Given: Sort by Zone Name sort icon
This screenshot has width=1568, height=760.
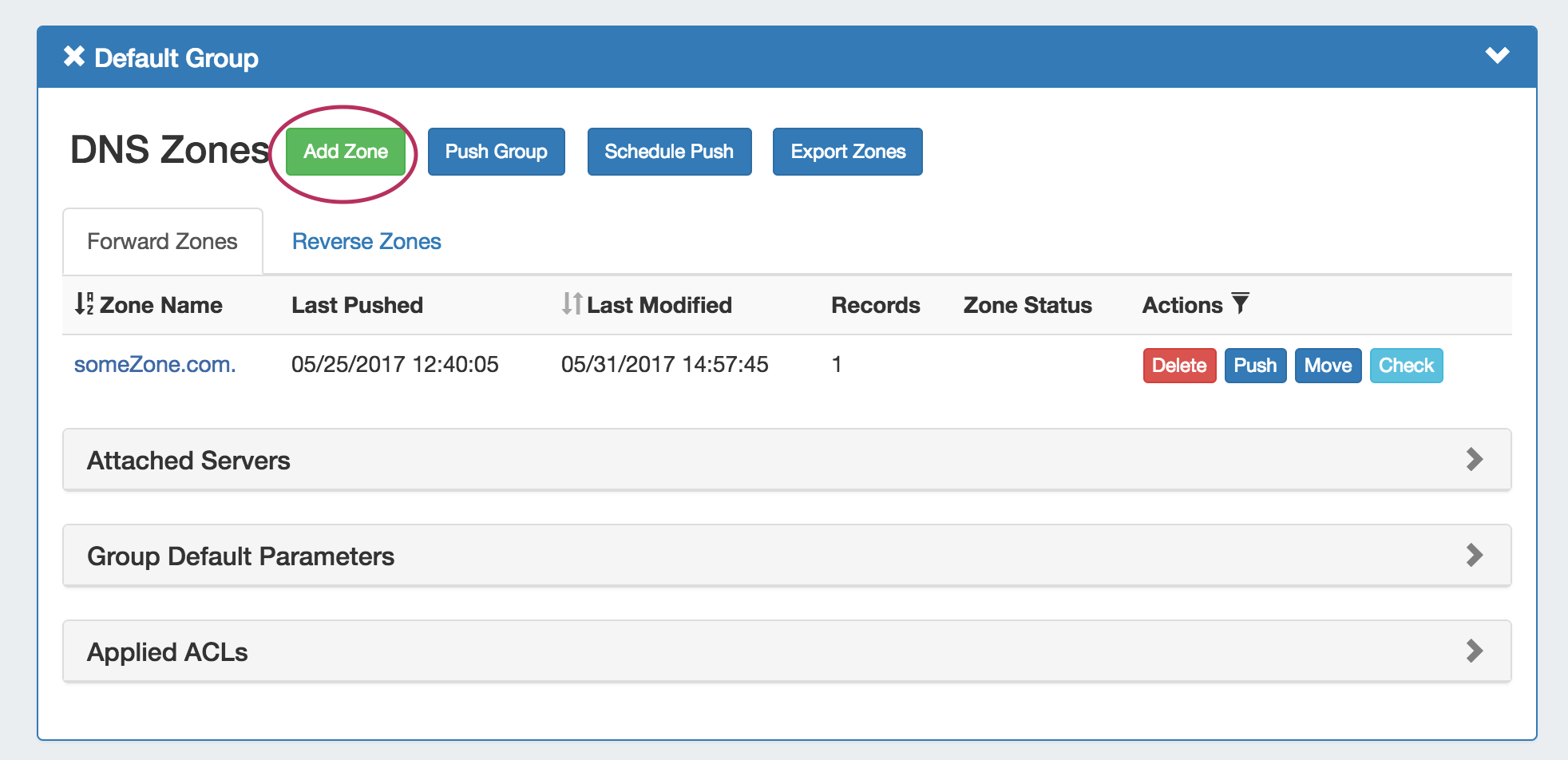Looking at the screenshot, I should [x=84, y=304].
